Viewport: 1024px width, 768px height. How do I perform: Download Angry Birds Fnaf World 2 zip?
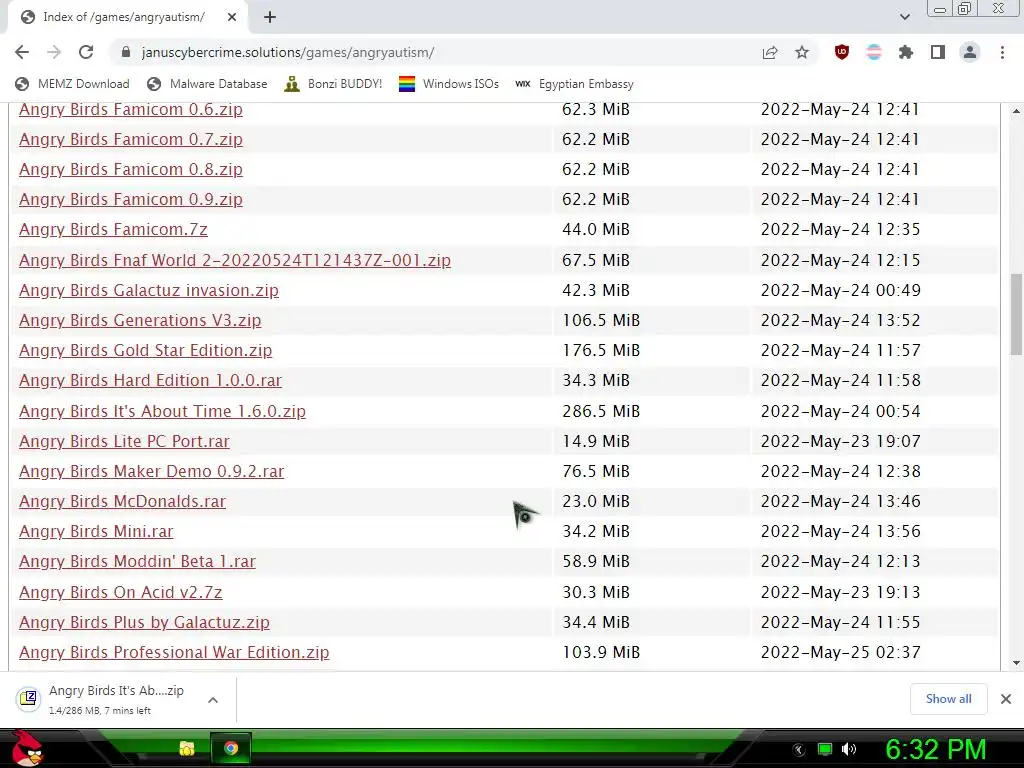tap(234, 260)
